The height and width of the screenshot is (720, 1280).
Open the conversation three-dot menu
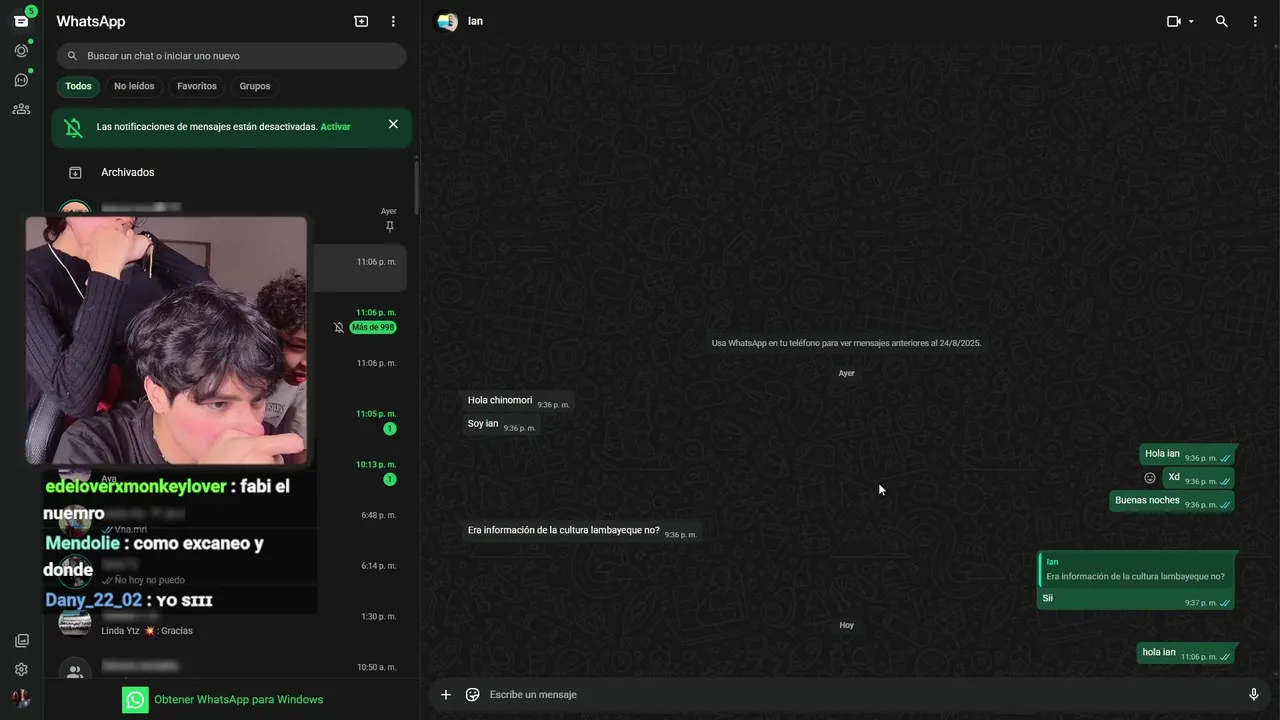[1255, 21]
